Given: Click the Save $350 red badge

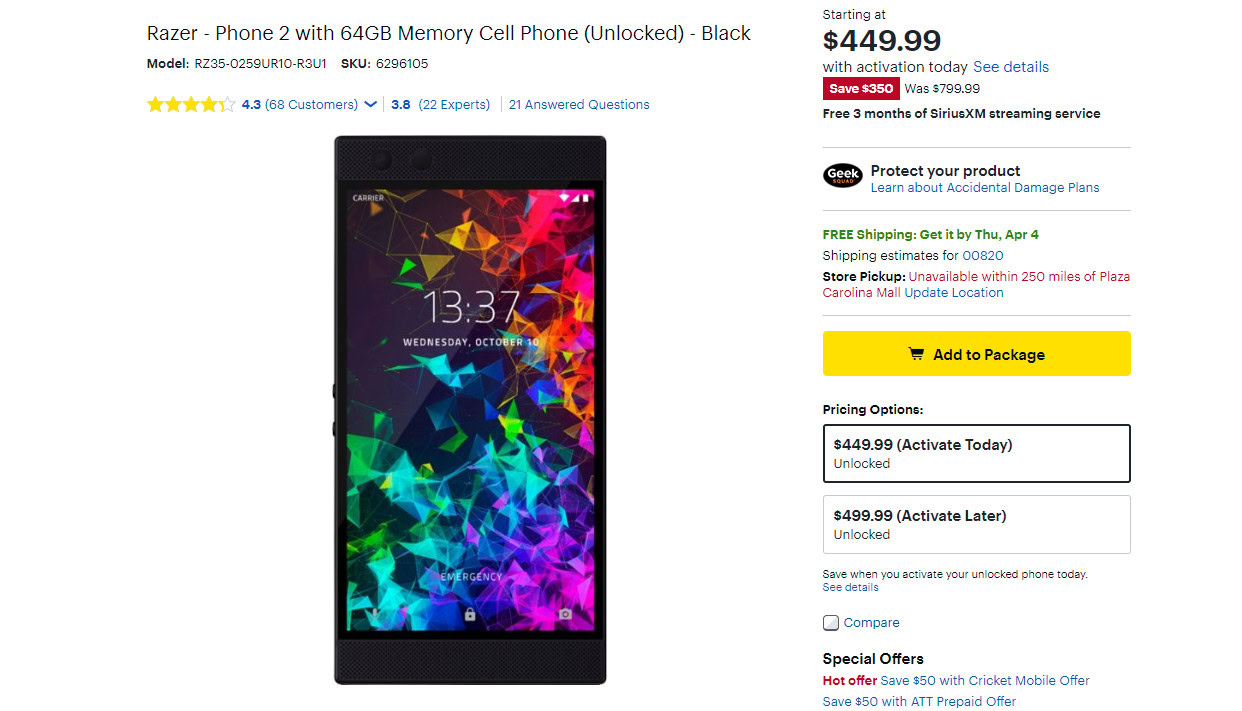Looking at the screenshot, I should 861,89.
